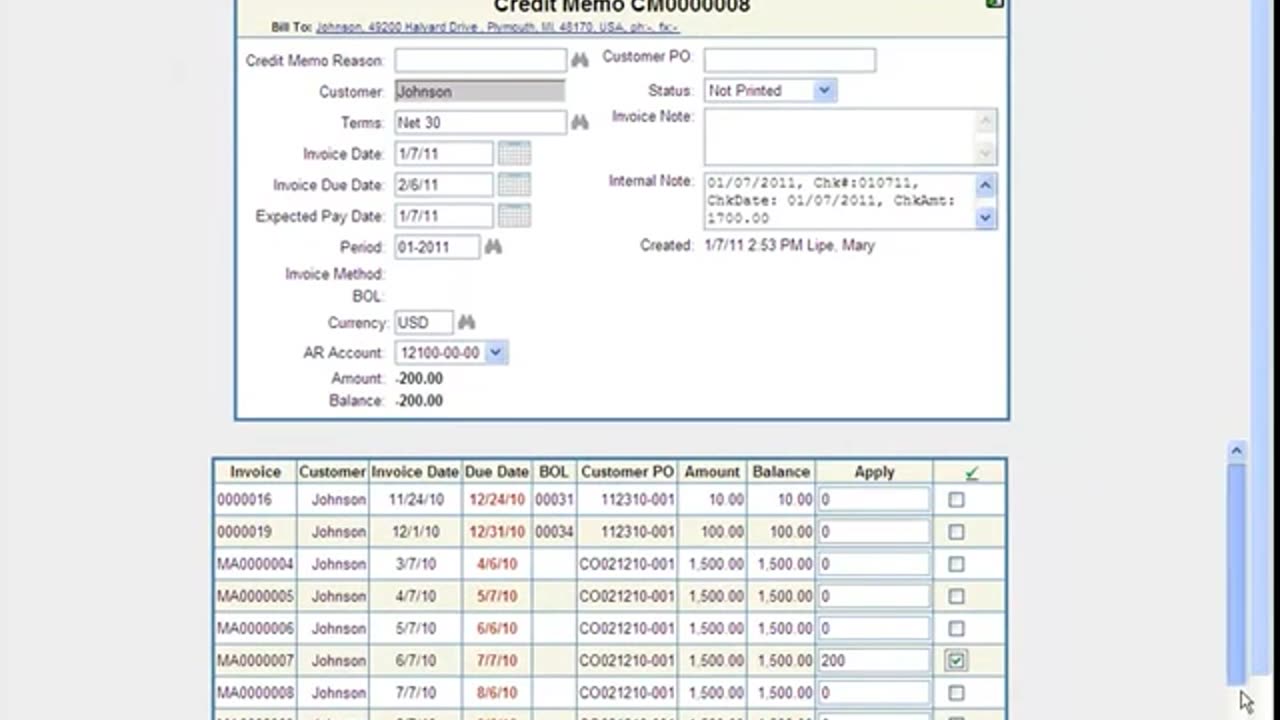Open invoice 0000019 link
1280x720 pixels.
click(x=244, y=532)
